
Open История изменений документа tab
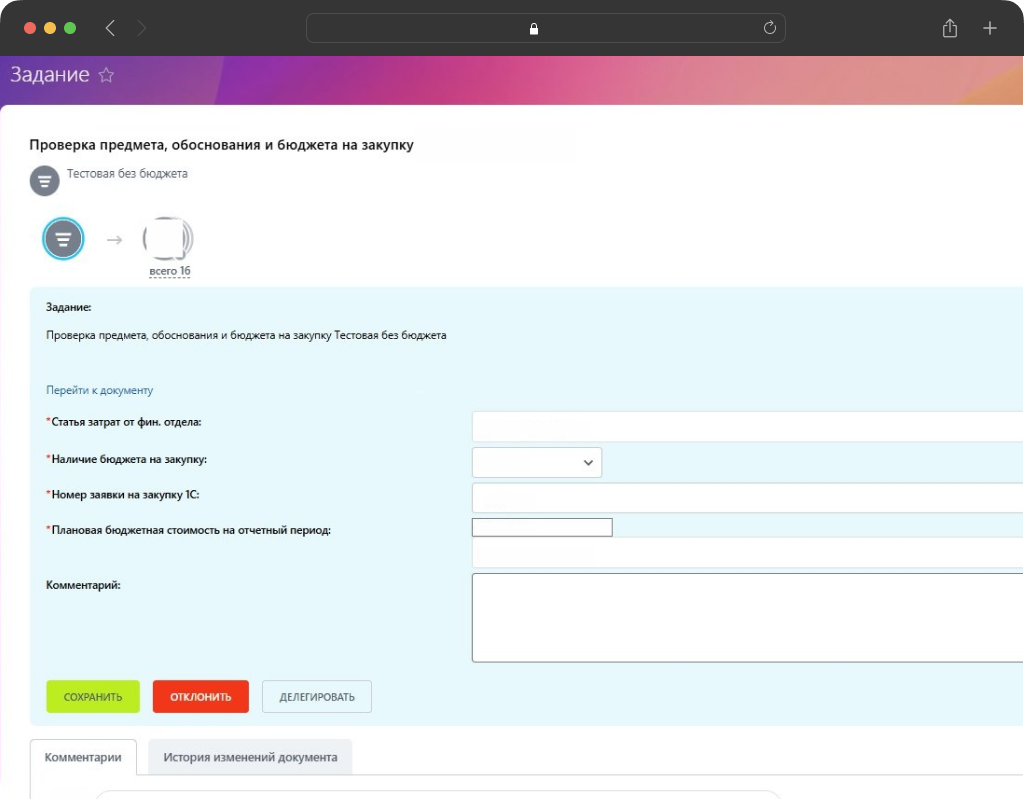[250, 757]
